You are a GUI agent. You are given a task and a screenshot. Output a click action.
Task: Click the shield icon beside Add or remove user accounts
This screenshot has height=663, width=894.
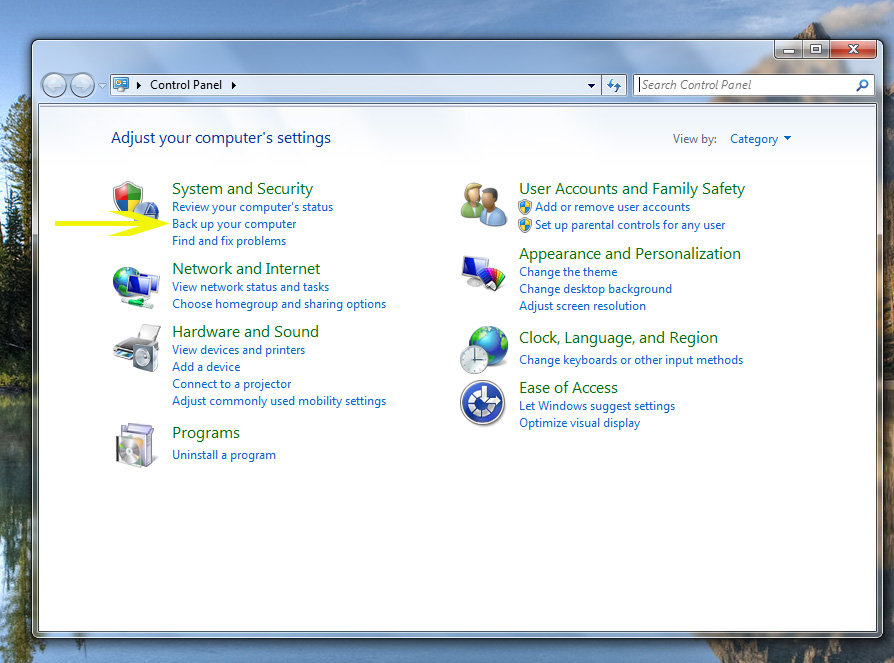pyautogui.click(x=525, y=207)
